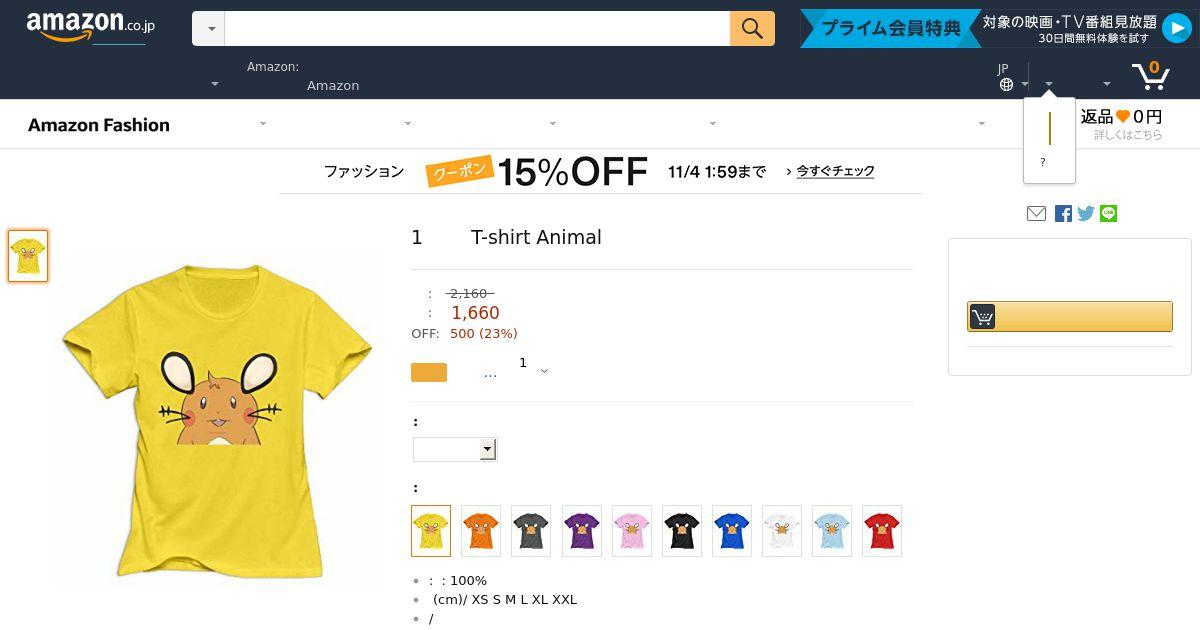Click the yellow T-shirt thumbnail image
This screenshot has height=630, width=1200.
click(28, 256)
